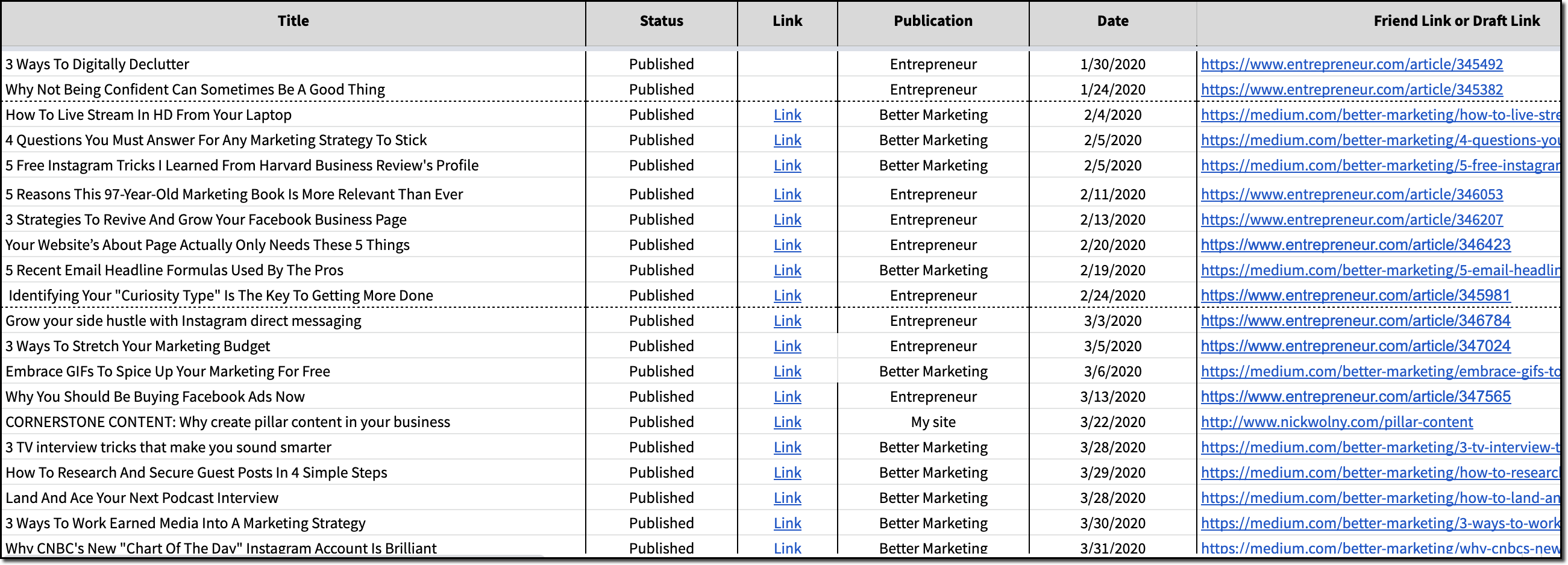This screenshot has height=565, width=1568.
Task: Select the date cell 3/13/2020
Action: tap(1112, 397)
